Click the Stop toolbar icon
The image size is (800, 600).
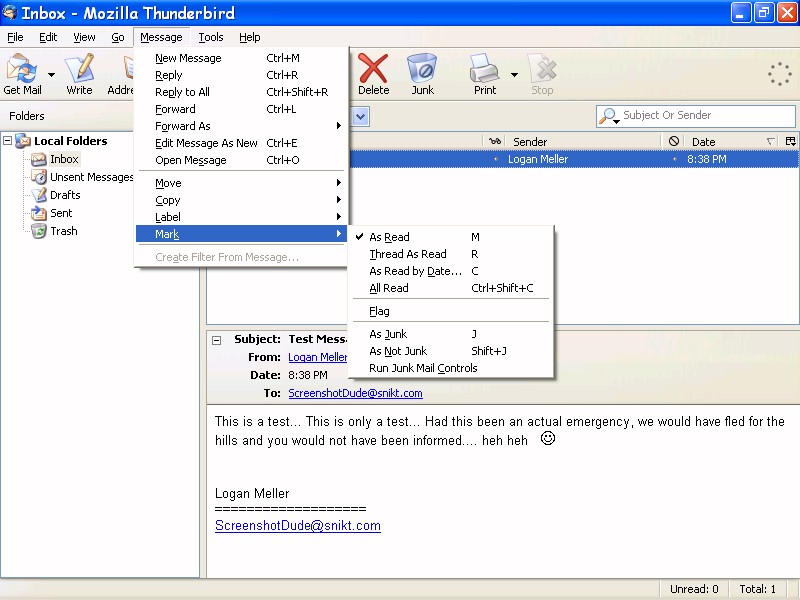click(542, 68)
